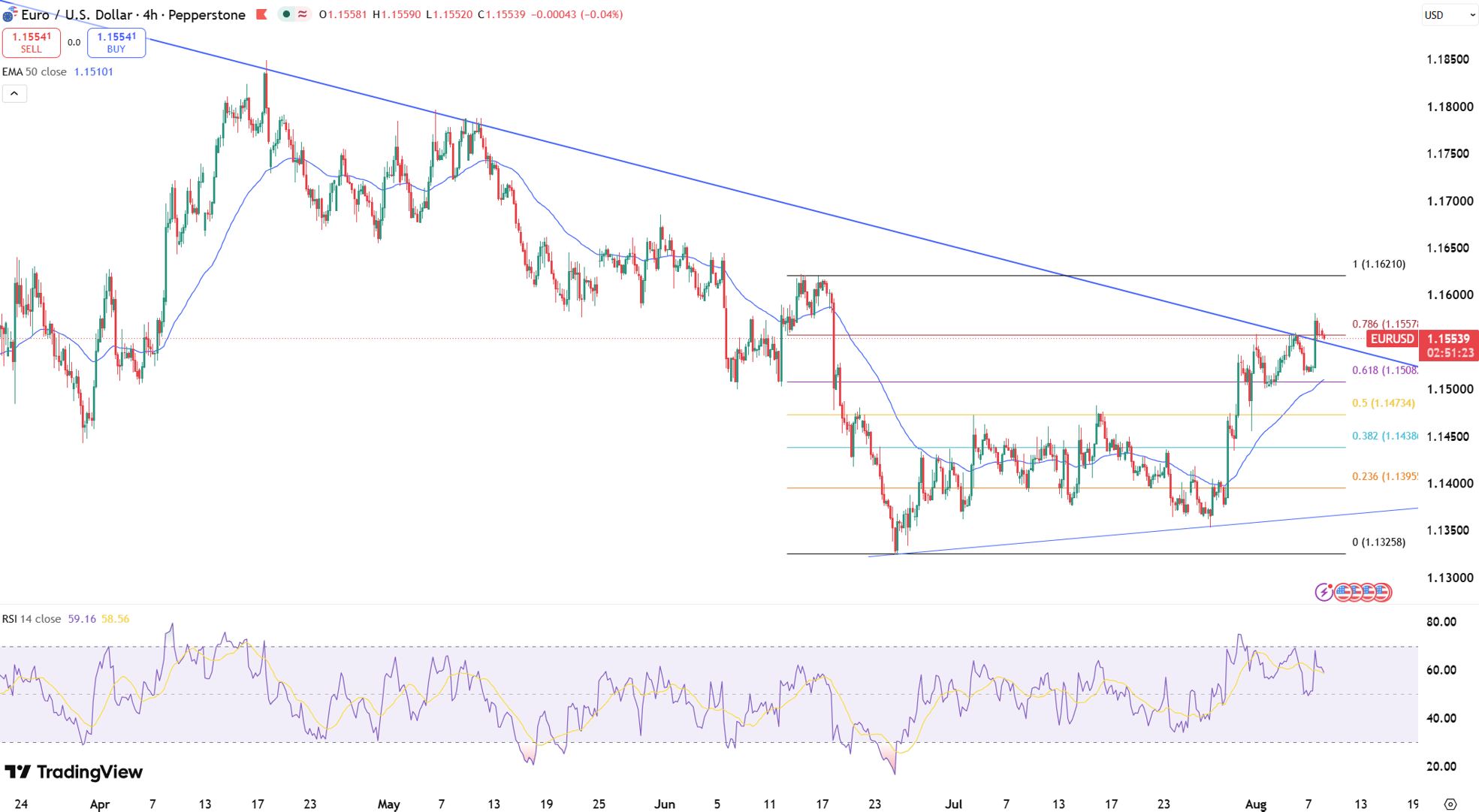Screen dimensions: 1479x812
Task: Click 1.13500 on the price axis
Action: (x=1447, y=530)
